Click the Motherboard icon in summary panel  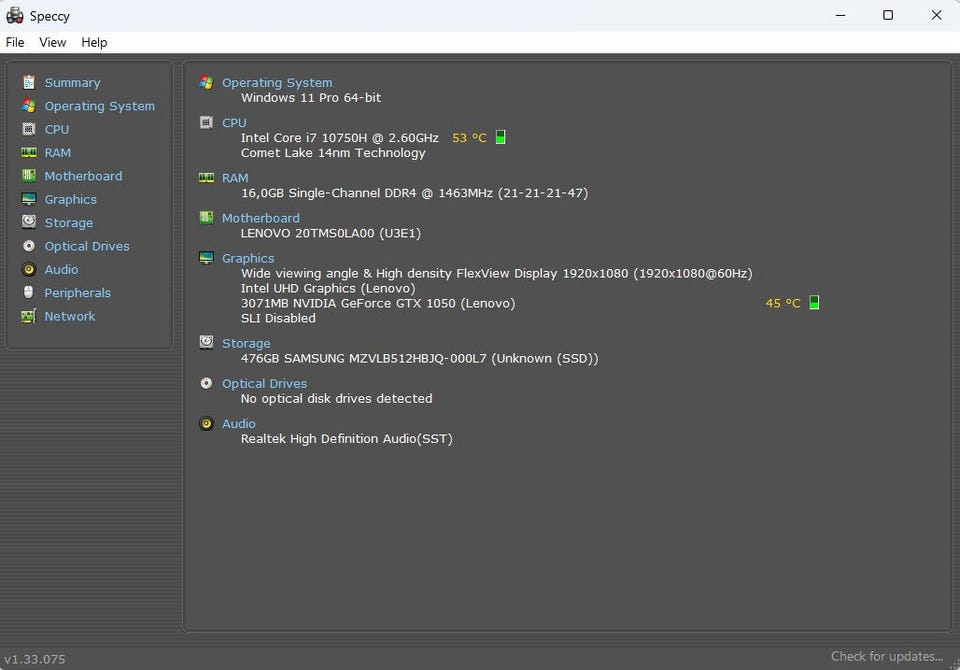206,217
